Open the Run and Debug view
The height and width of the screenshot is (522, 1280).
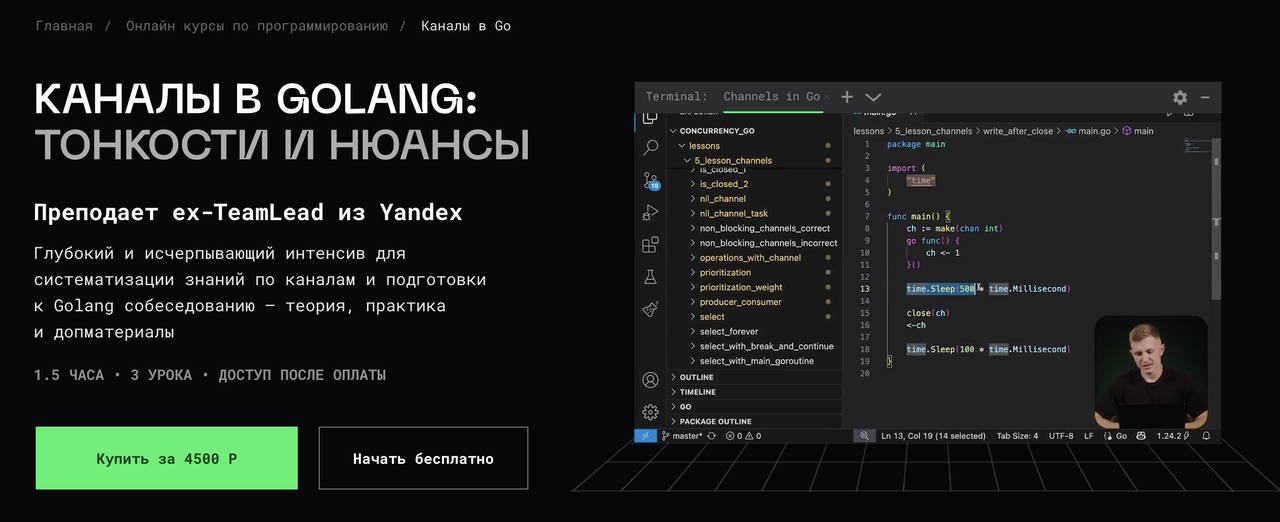point(651,212)
